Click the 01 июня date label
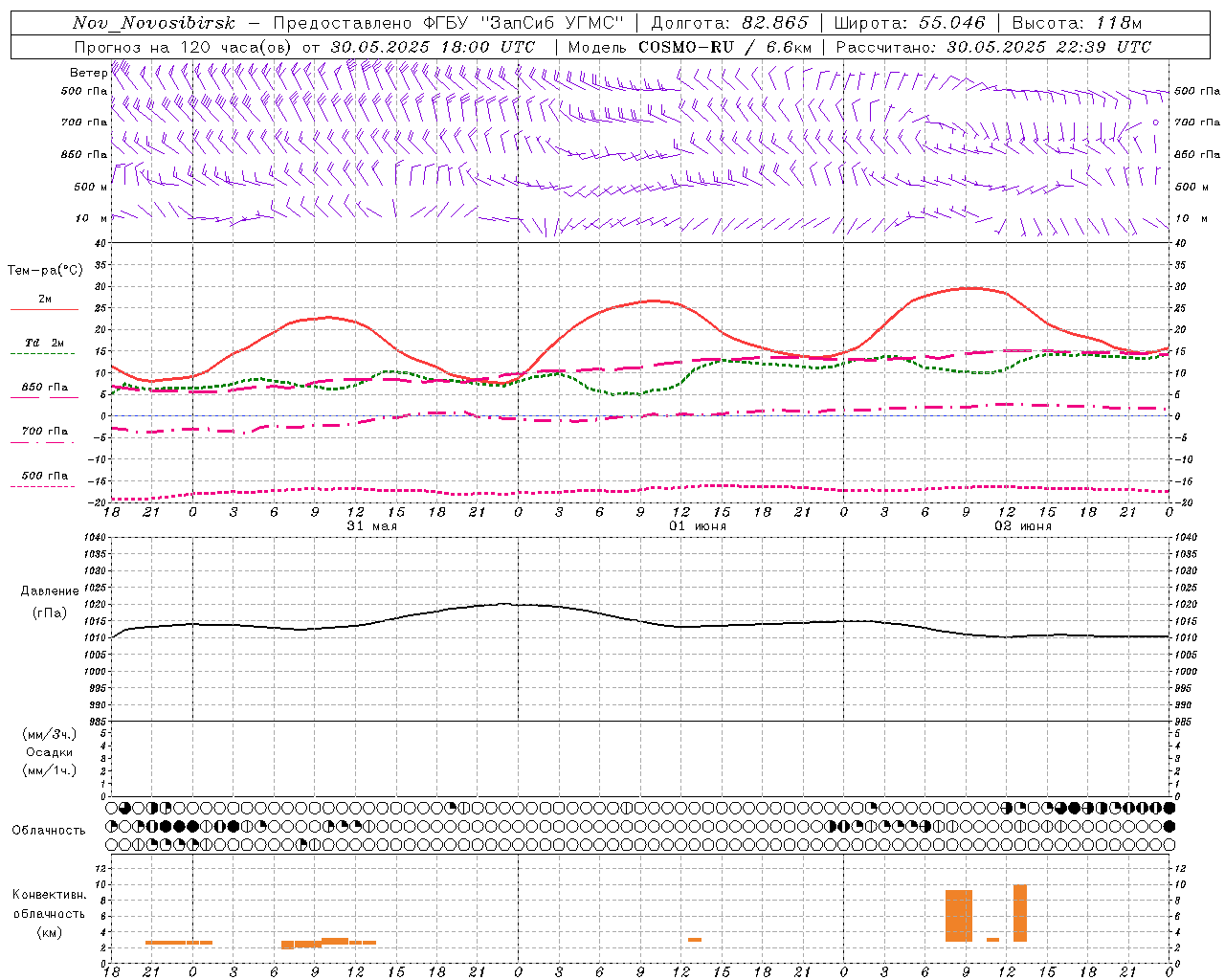This screenshot has width=1225, height=980. coord(698,526)
